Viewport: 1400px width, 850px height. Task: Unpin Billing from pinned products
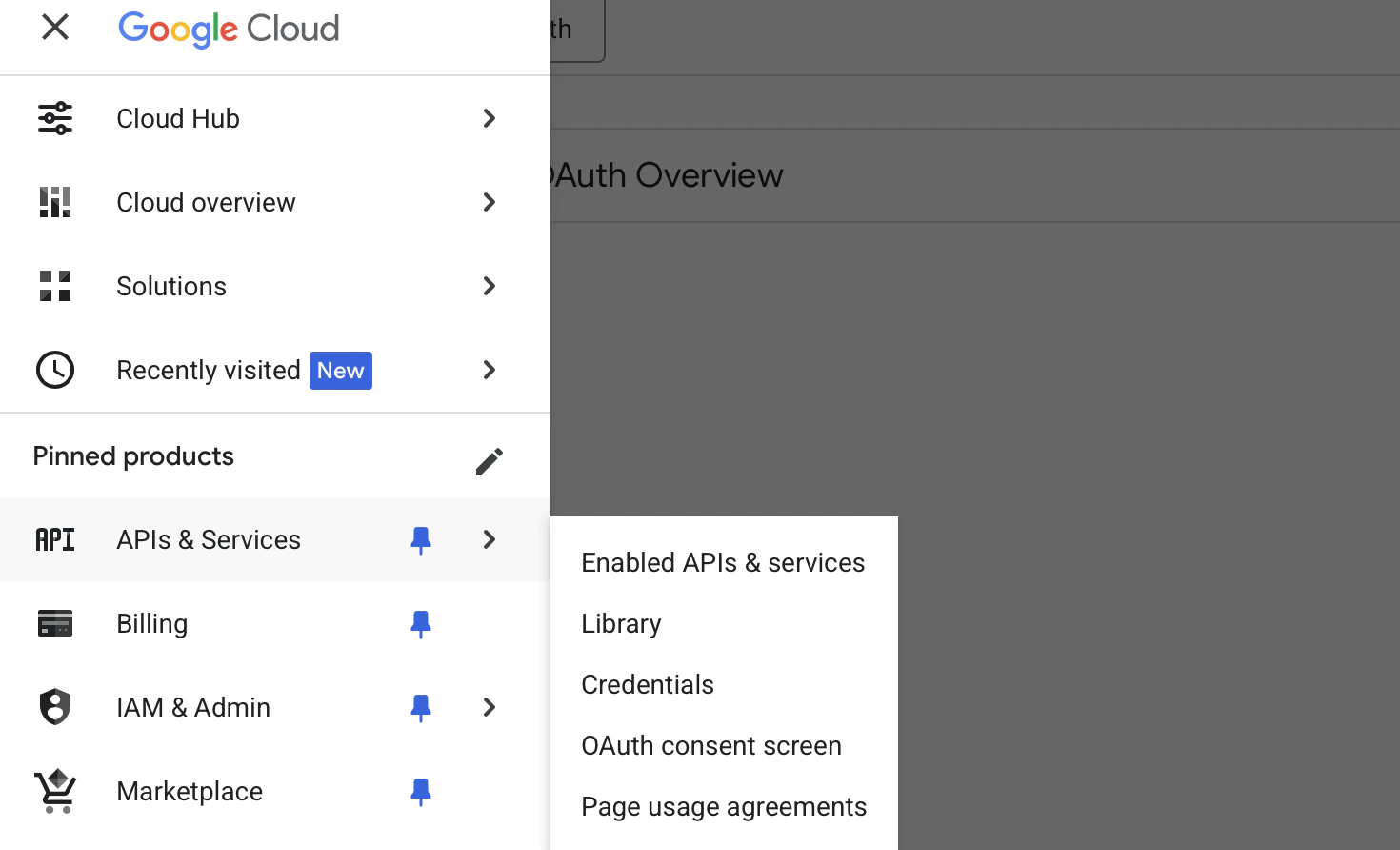click(x=421, y=623)
